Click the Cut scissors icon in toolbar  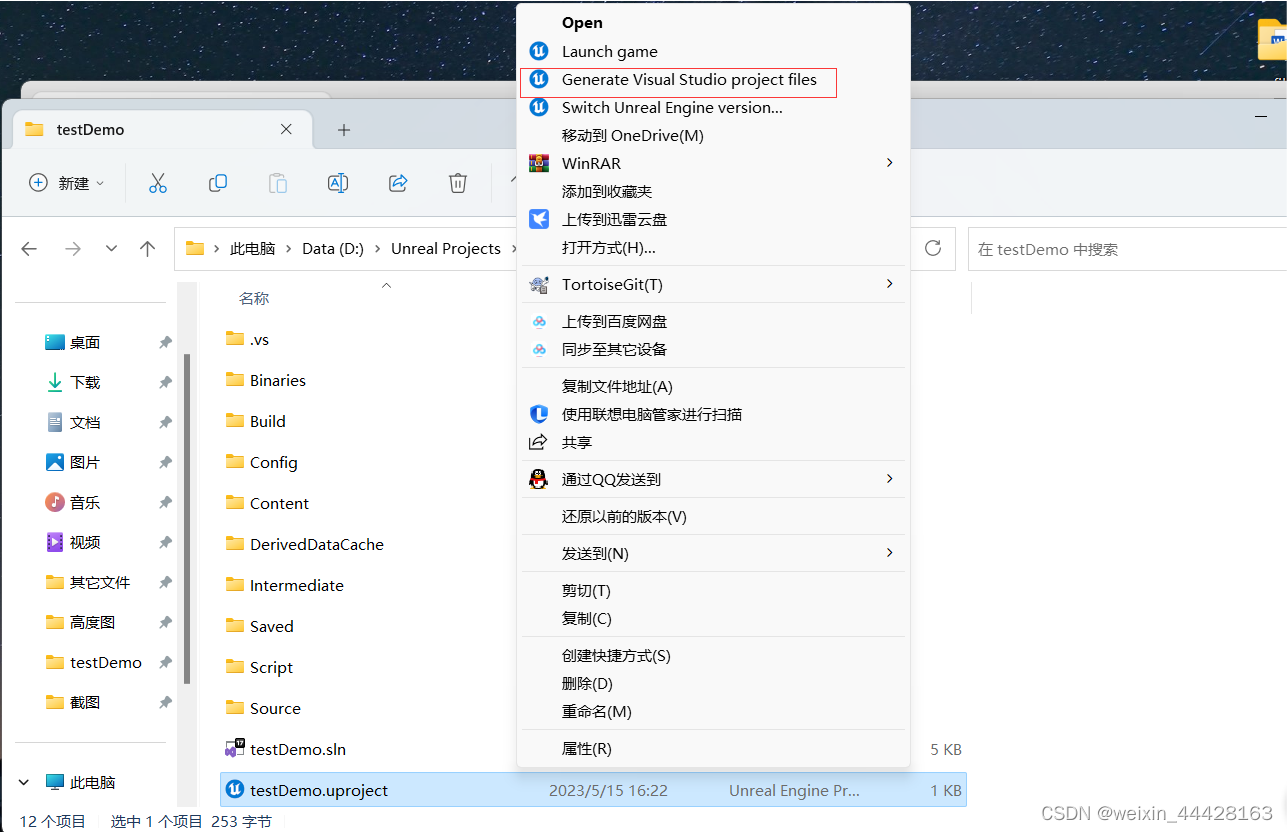(158, 183)
